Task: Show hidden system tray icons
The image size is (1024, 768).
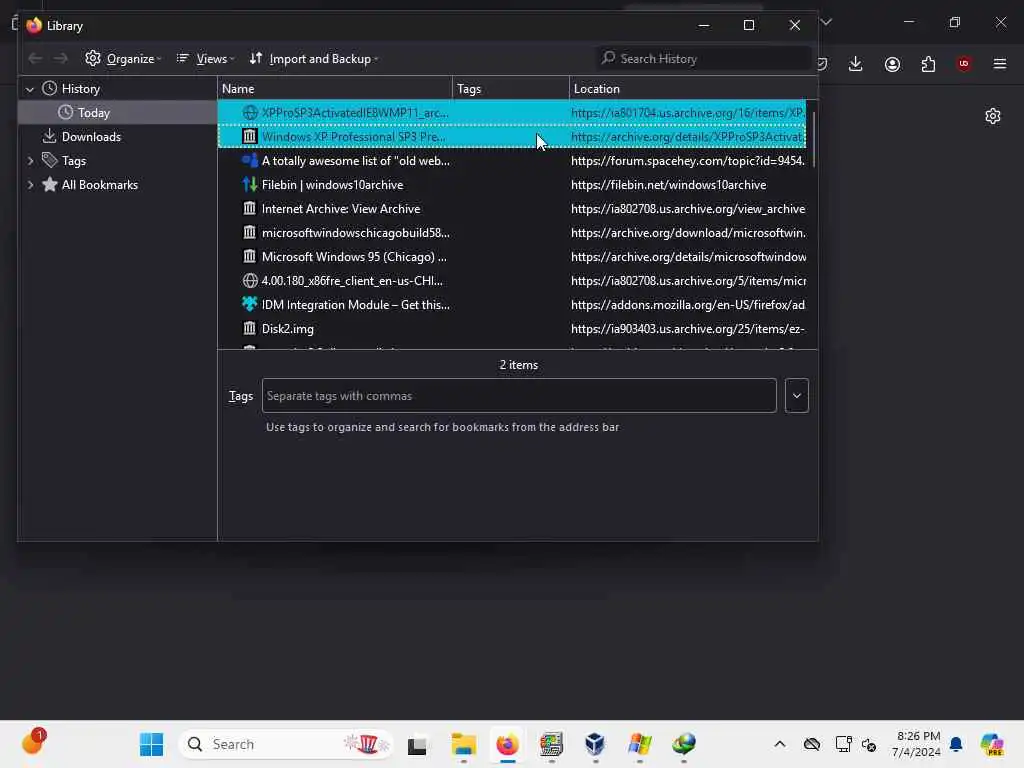Action: pyautogui.click(x=780, y=744)
